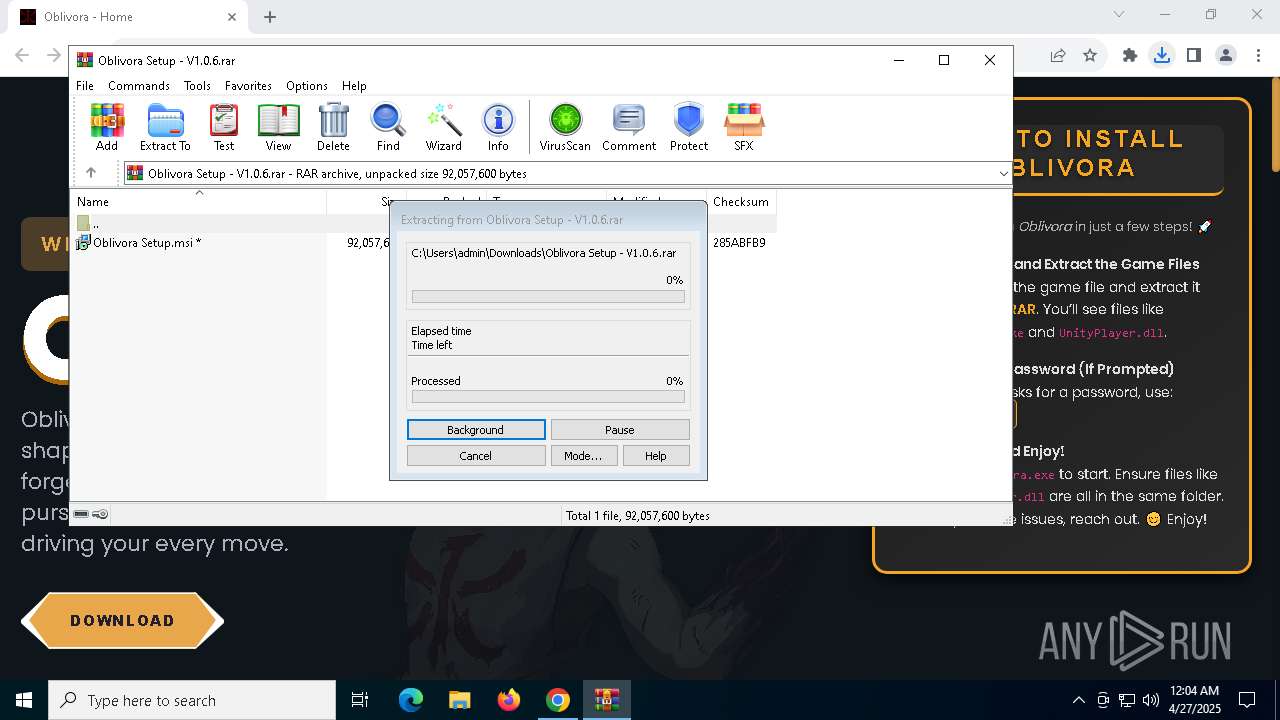Go back in Chrome
Screen dimensions: 1280x720
tap(22, 56)
